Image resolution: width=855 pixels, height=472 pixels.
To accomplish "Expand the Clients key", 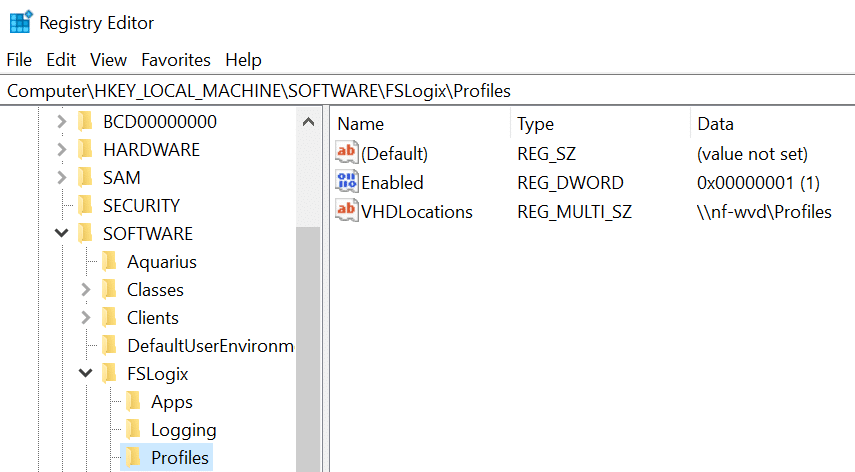I will (86, 318).
